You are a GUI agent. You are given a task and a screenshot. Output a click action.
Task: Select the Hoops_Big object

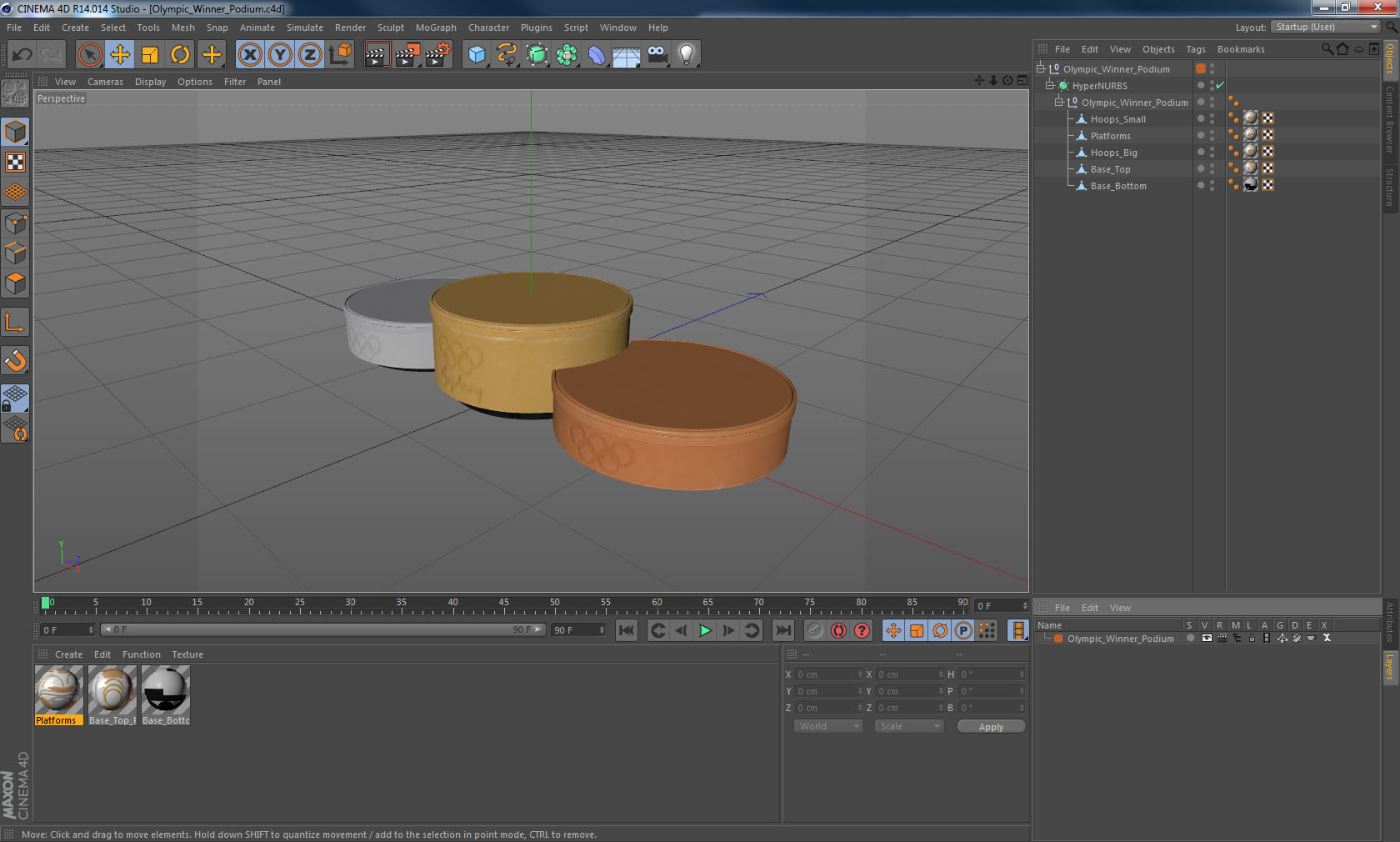1113,153
